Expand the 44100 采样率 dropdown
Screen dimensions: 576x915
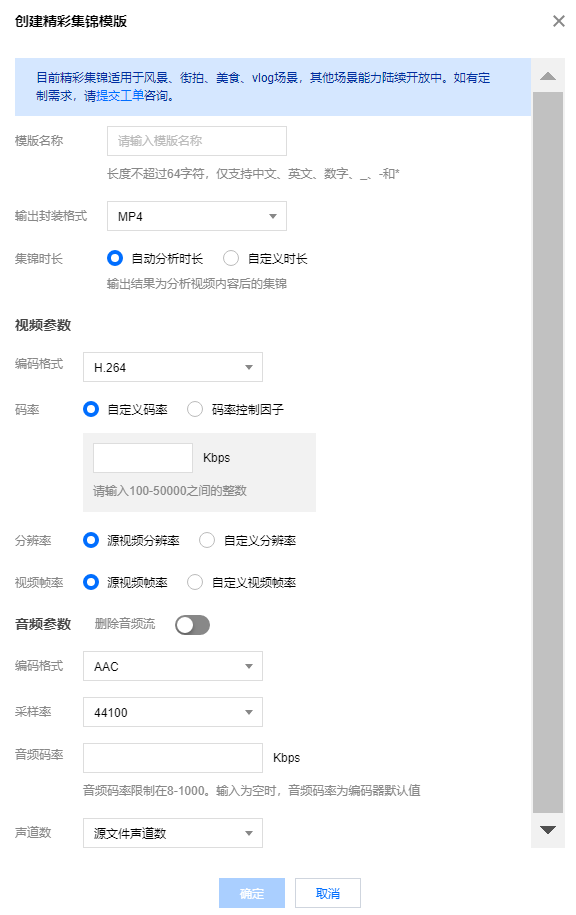click(x=173, y=712)
